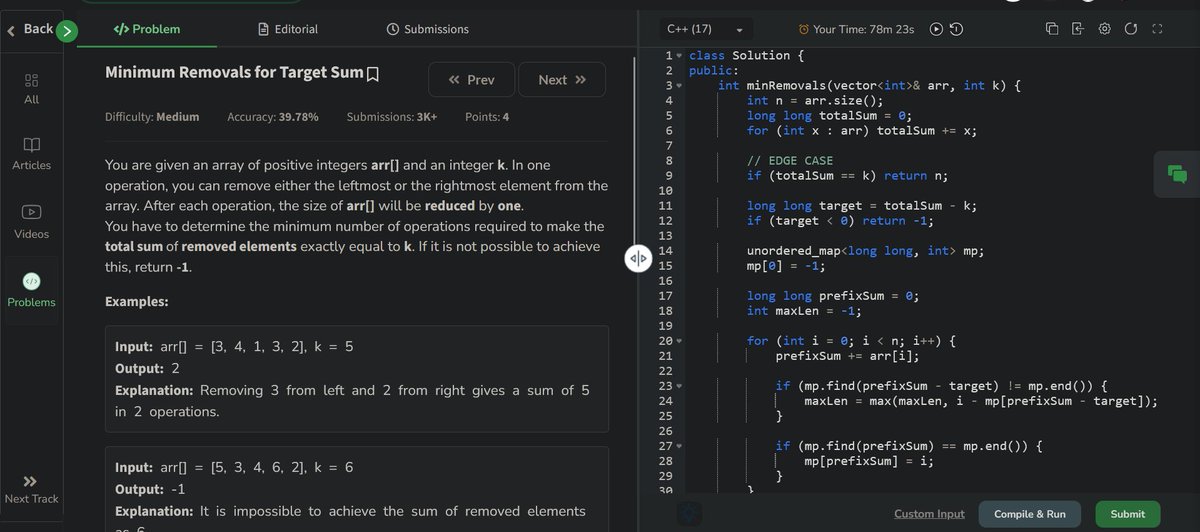The image size is (1200, 532).
Task: Click the mp[0] = -1 code line
Action: [785, 266]
